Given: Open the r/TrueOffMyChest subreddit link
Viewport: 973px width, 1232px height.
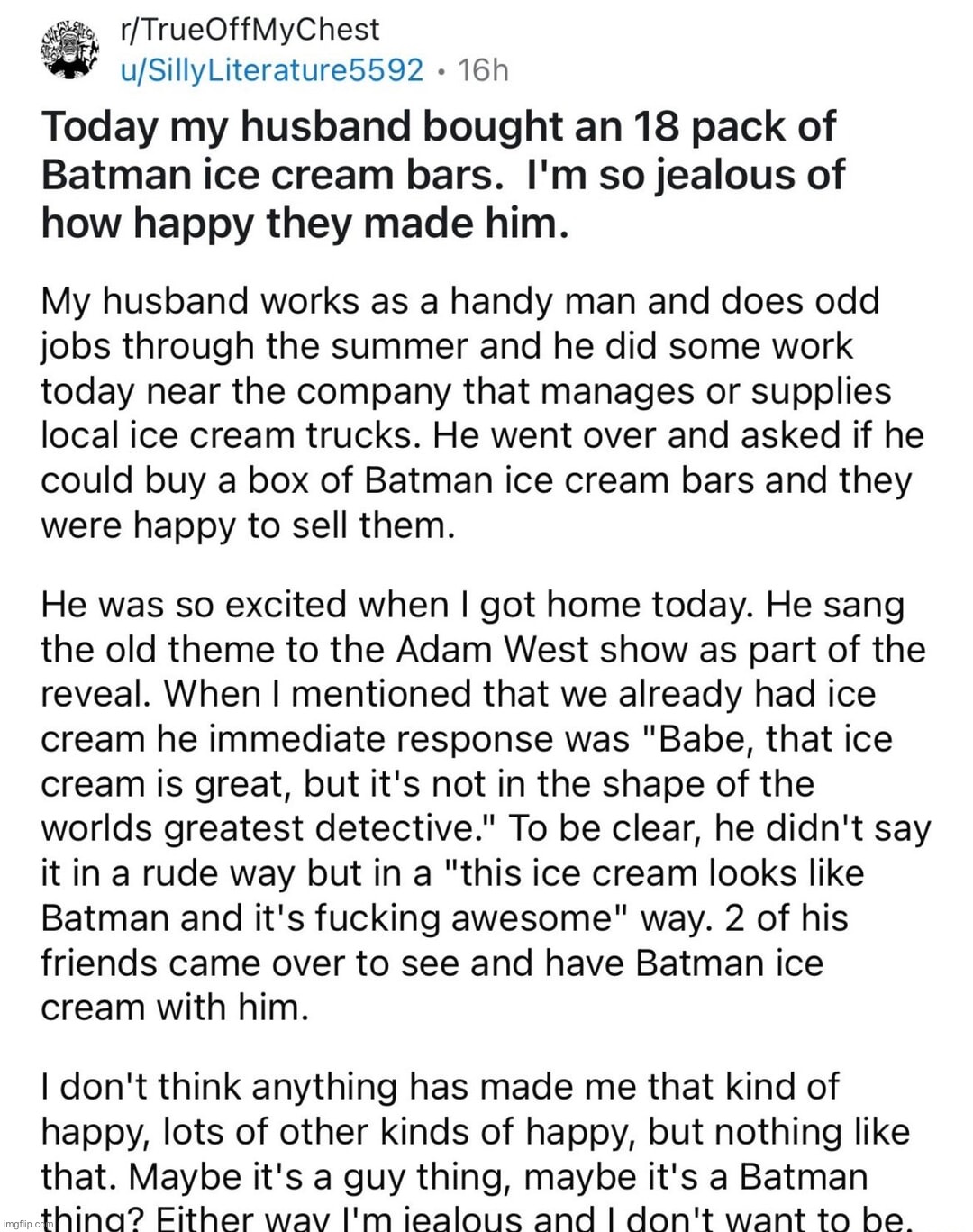Looking at the screenshot, I should tap(250, 30).
